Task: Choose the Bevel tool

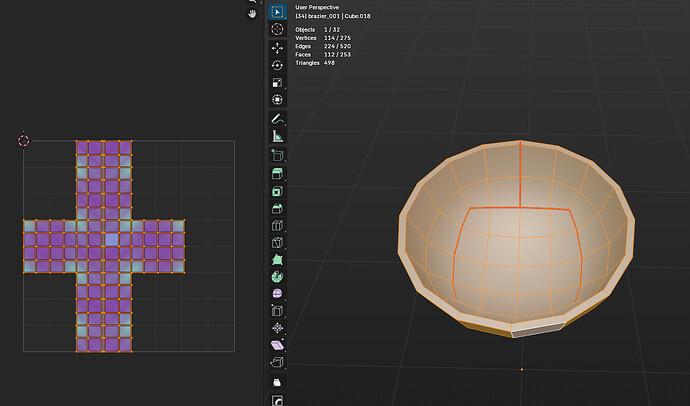Action: [x=277, y=208]
